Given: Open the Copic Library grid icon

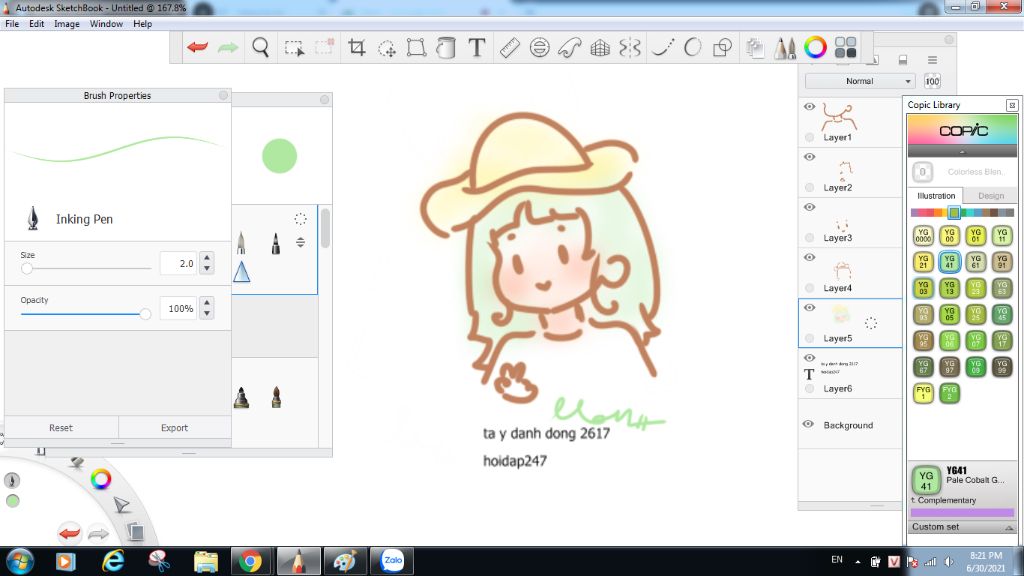Looking at the screenshot, I should point(846,47).
